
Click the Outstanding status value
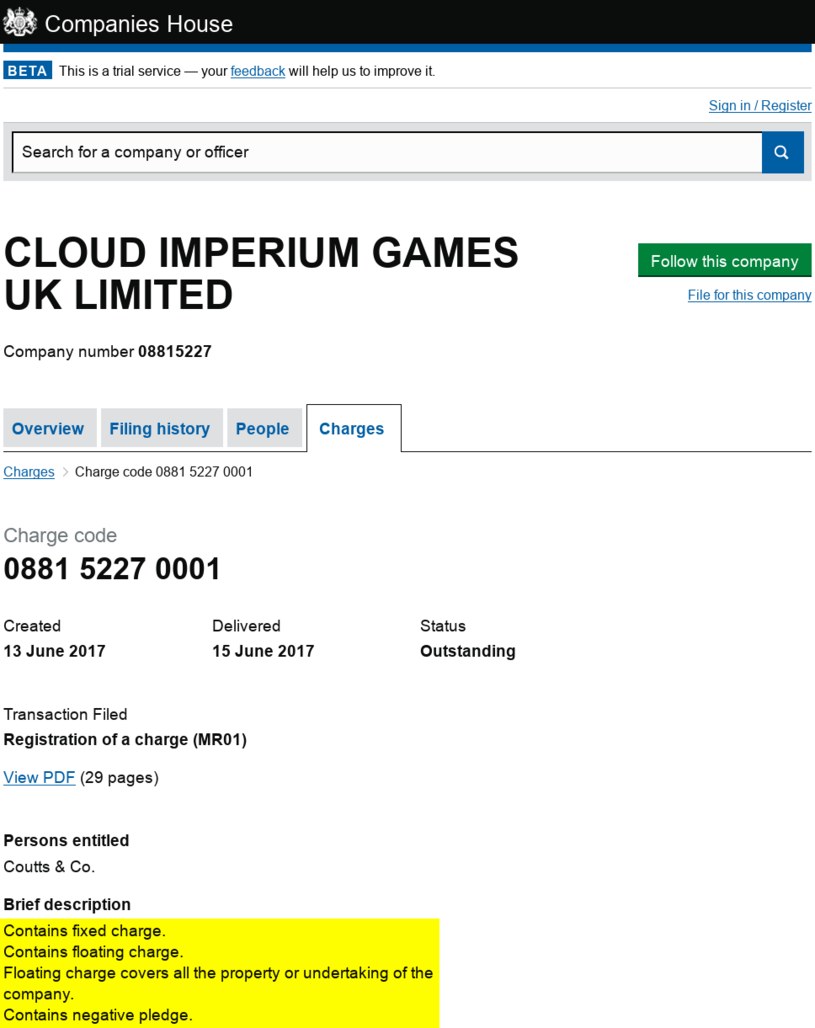[467, 651]
